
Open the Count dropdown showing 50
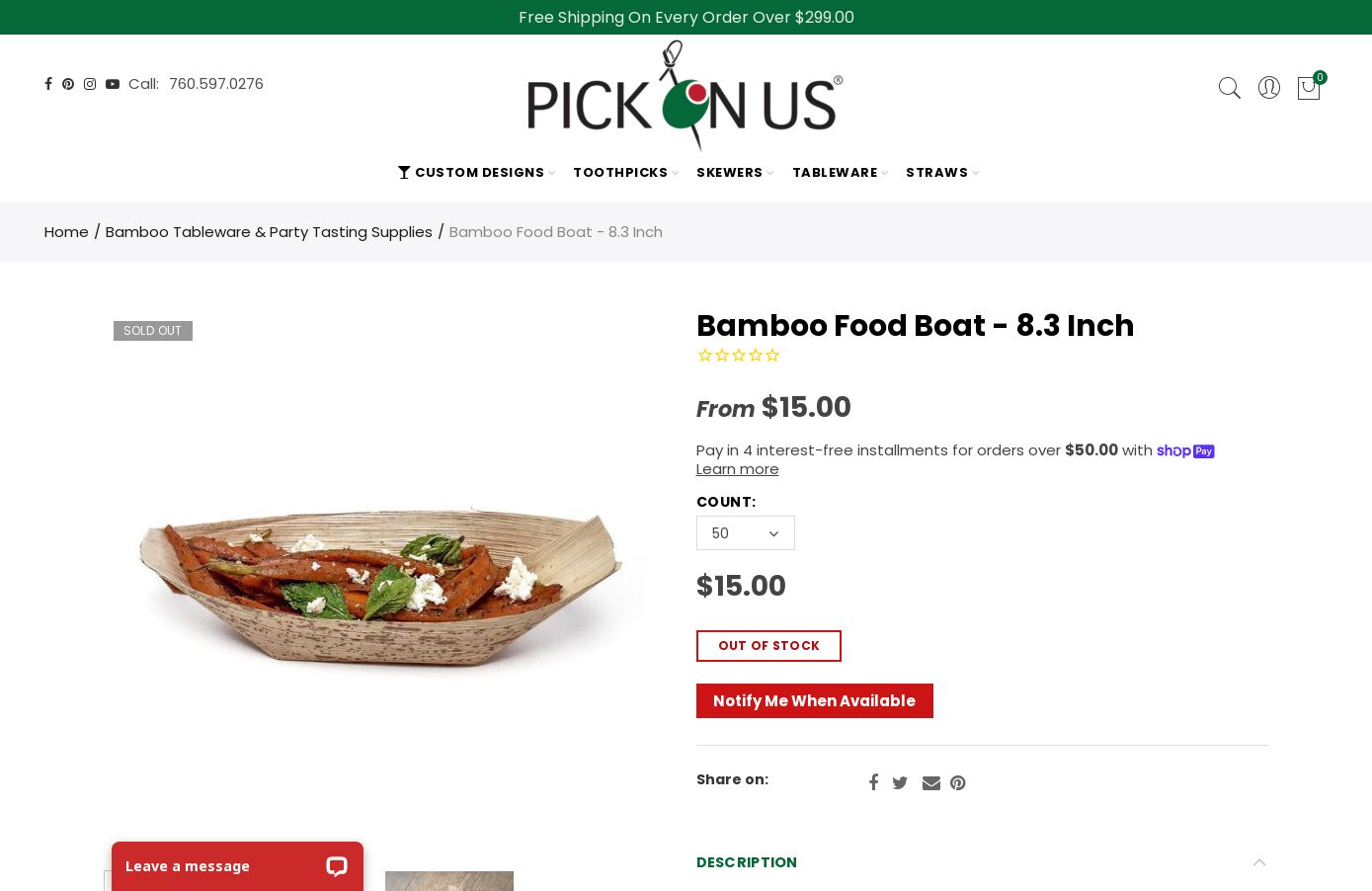point(745,533)
